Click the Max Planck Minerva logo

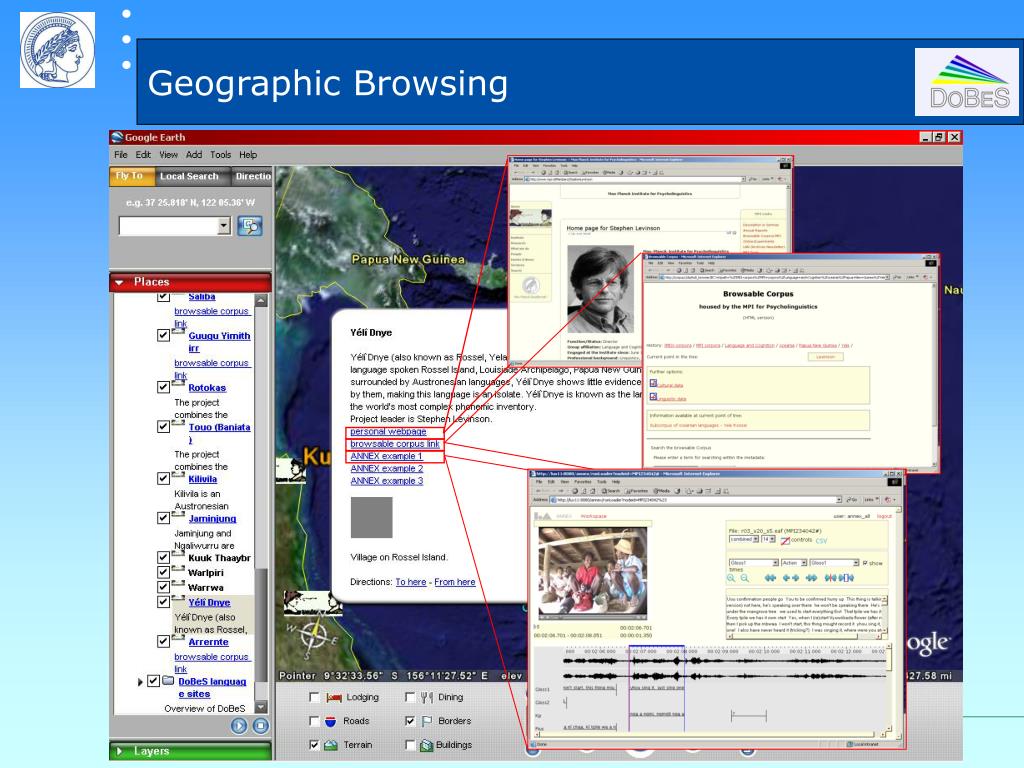point(57,50)
